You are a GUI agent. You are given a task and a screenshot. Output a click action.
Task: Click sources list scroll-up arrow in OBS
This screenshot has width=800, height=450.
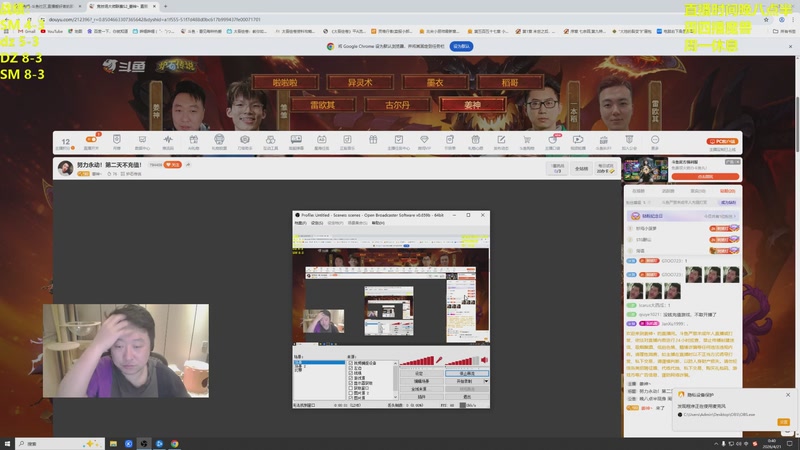pos(395,363)
